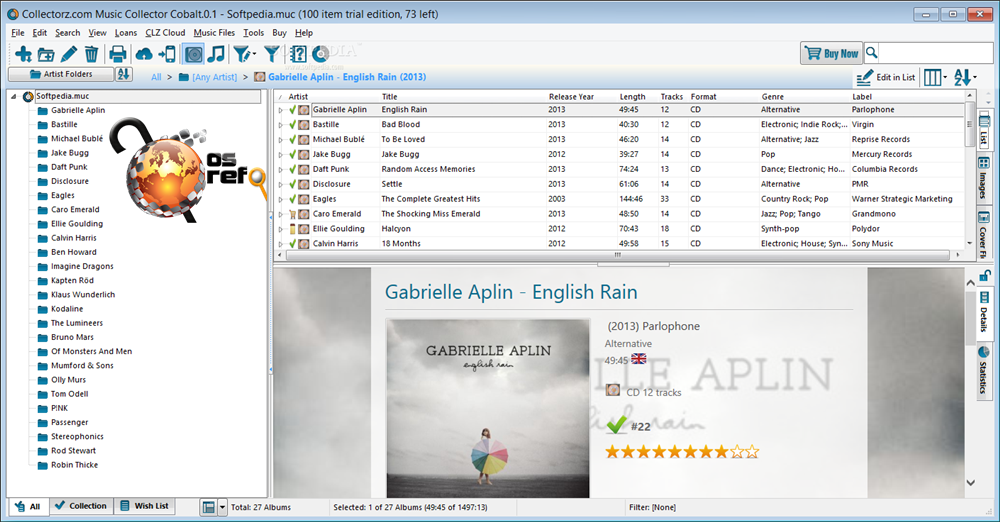Click the Caro Emerald wish list cart icon
The width and height of the screenshot is (1000, 522).
point(292,214)
